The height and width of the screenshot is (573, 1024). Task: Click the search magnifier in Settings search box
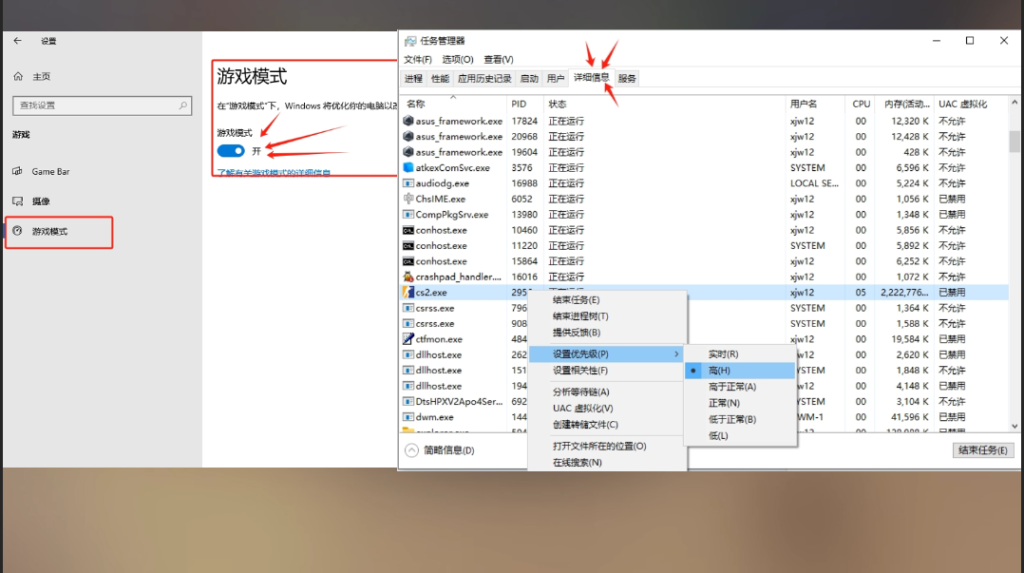[x=183, y=105]
